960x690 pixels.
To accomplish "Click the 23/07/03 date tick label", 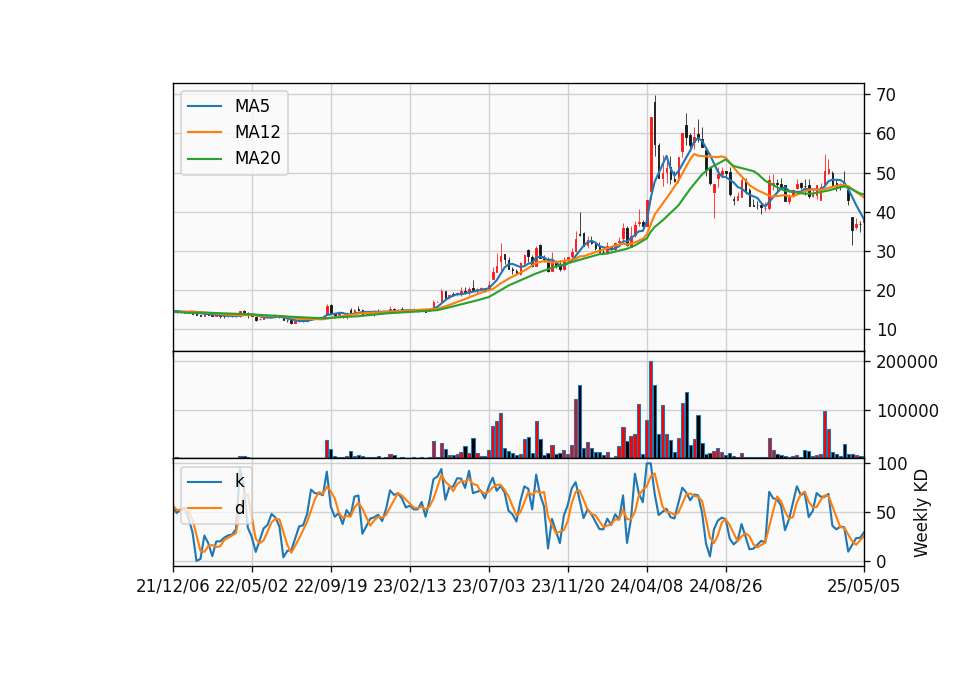I will [489, 586].
